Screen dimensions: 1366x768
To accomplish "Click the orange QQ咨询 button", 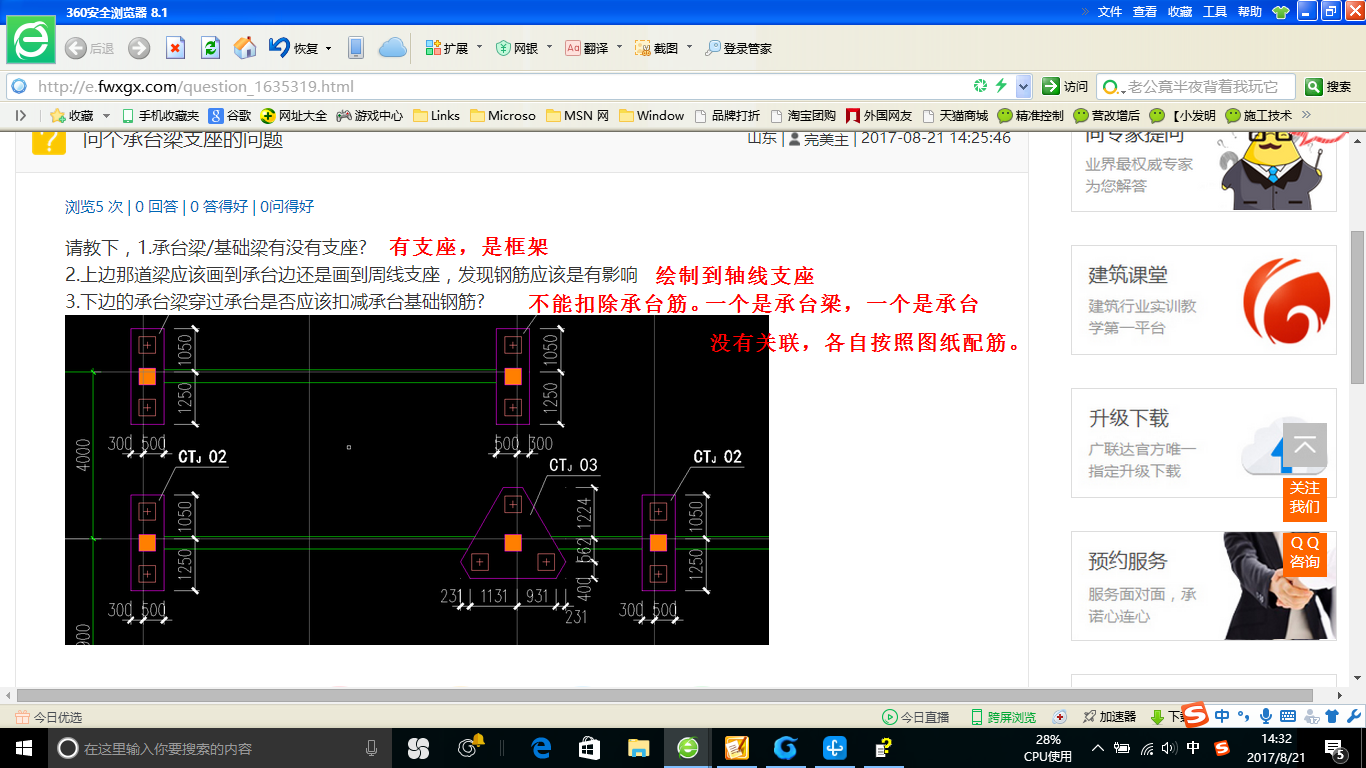I will coord(1305,554).
